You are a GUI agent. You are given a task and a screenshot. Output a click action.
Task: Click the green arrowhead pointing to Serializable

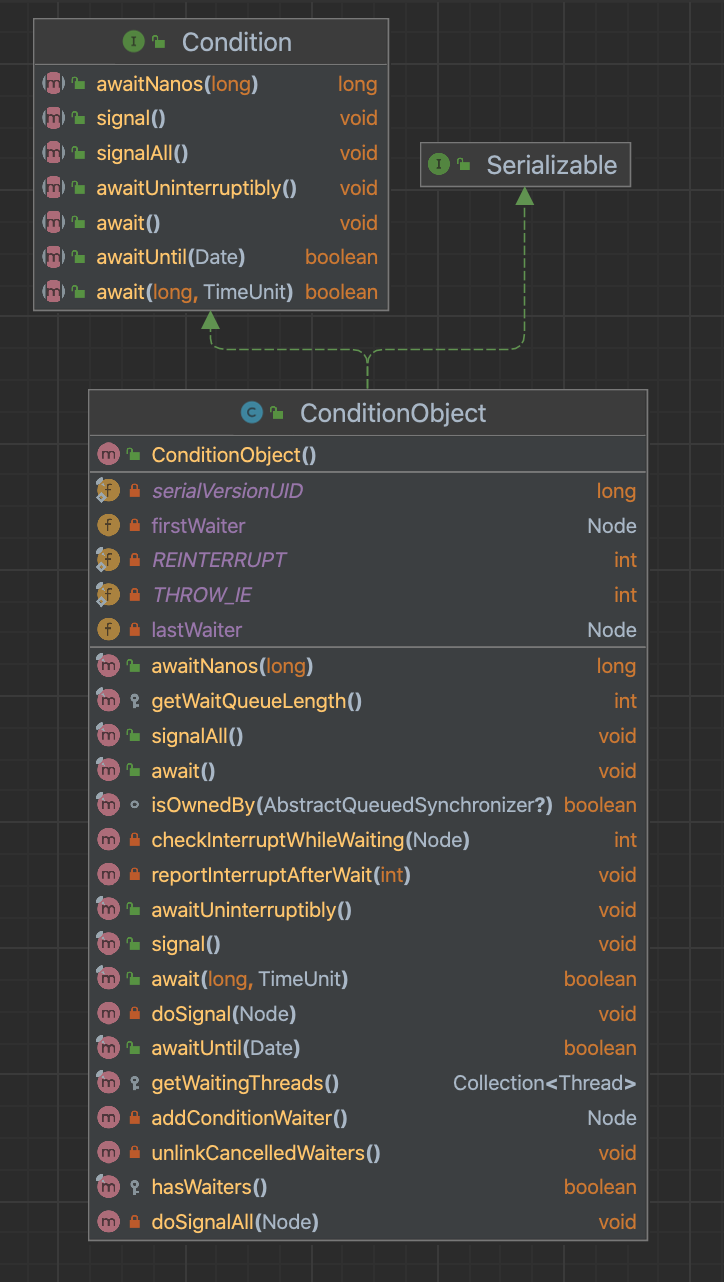(524, 196)
